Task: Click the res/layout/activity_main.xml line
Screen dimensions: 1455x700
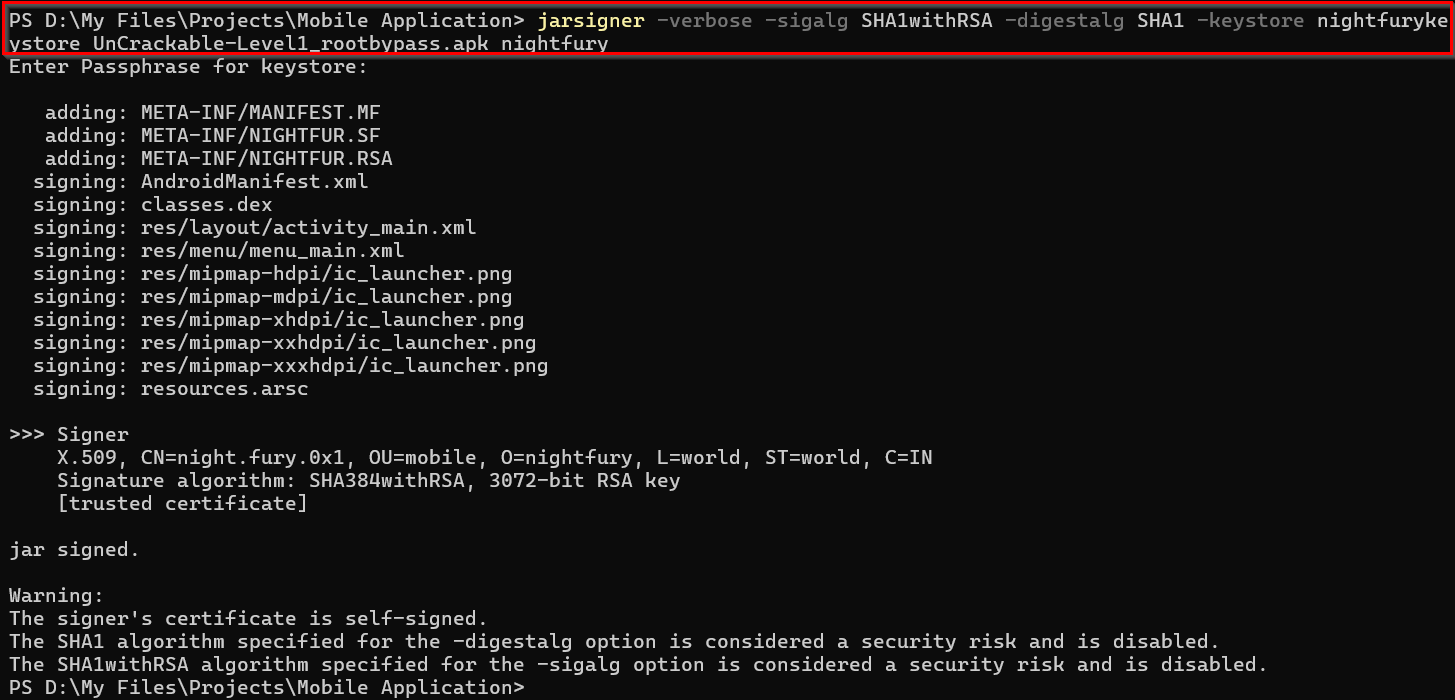Action: (x=308, y=228)
